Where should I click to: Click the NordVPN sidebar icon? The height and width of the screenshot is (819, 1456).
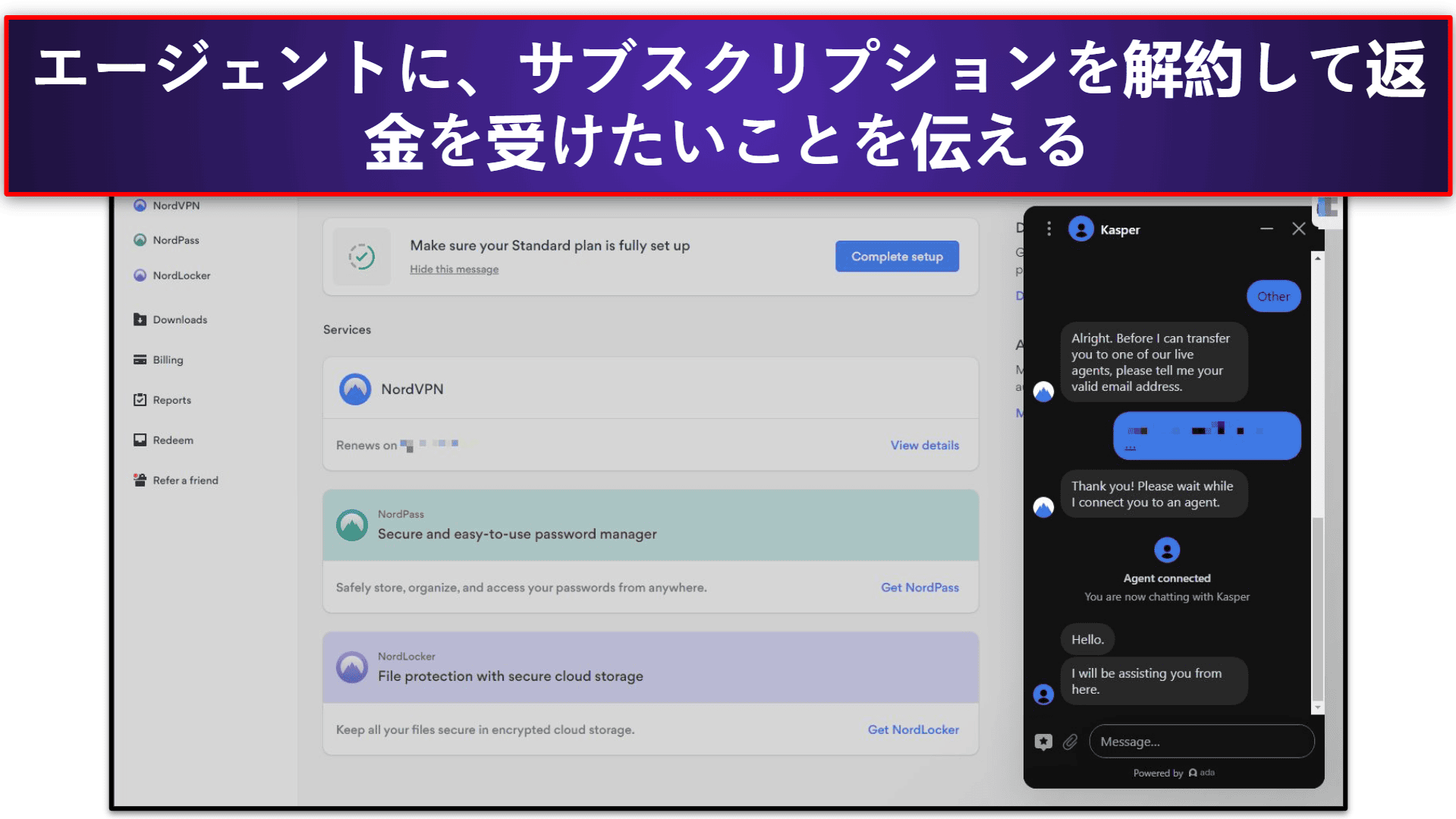tap(140, 206)
